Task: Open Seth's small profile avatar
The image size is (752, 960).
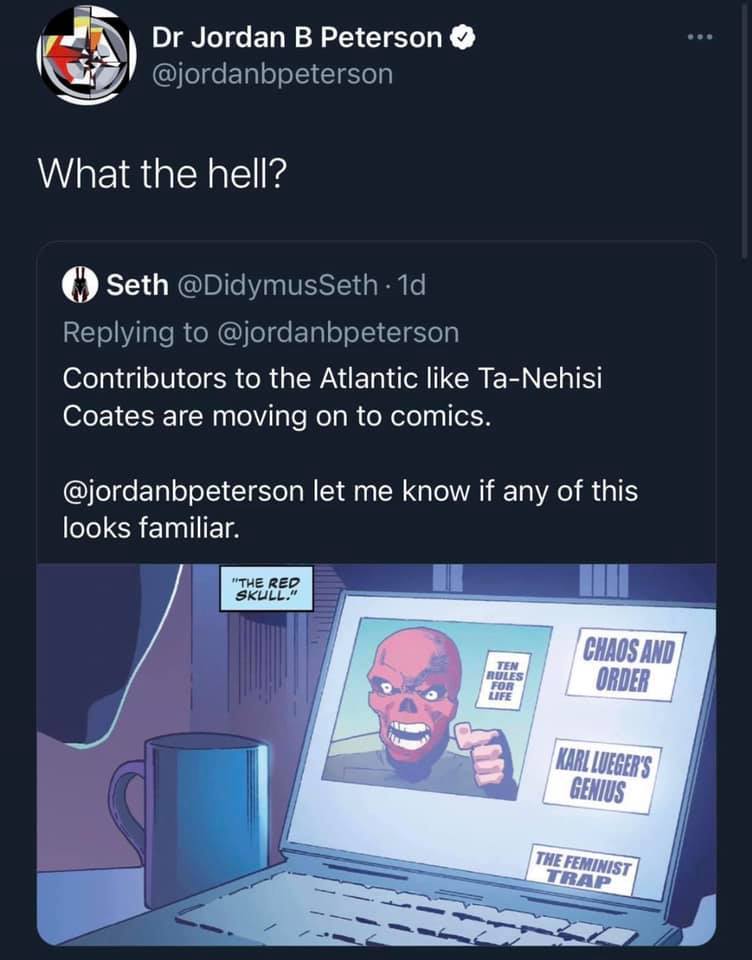Action: click(80, 285)
